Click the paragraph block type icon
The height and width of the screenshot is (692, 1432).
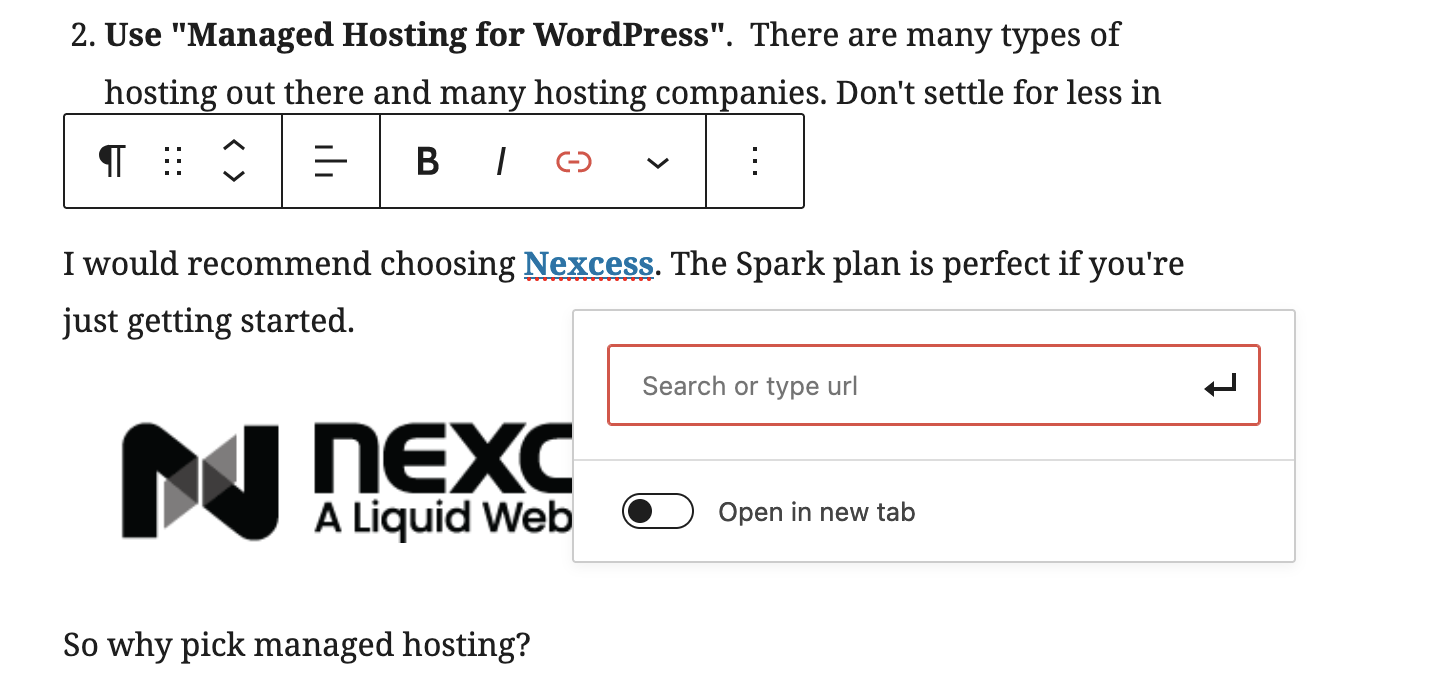pos(113,161)
